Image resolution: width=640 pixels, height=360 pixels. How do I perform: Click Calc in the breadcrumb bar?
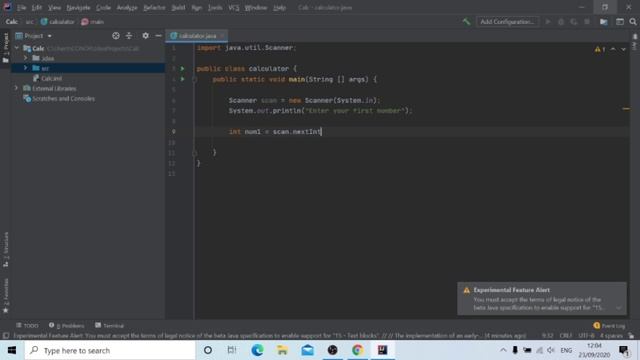[11, 22]
